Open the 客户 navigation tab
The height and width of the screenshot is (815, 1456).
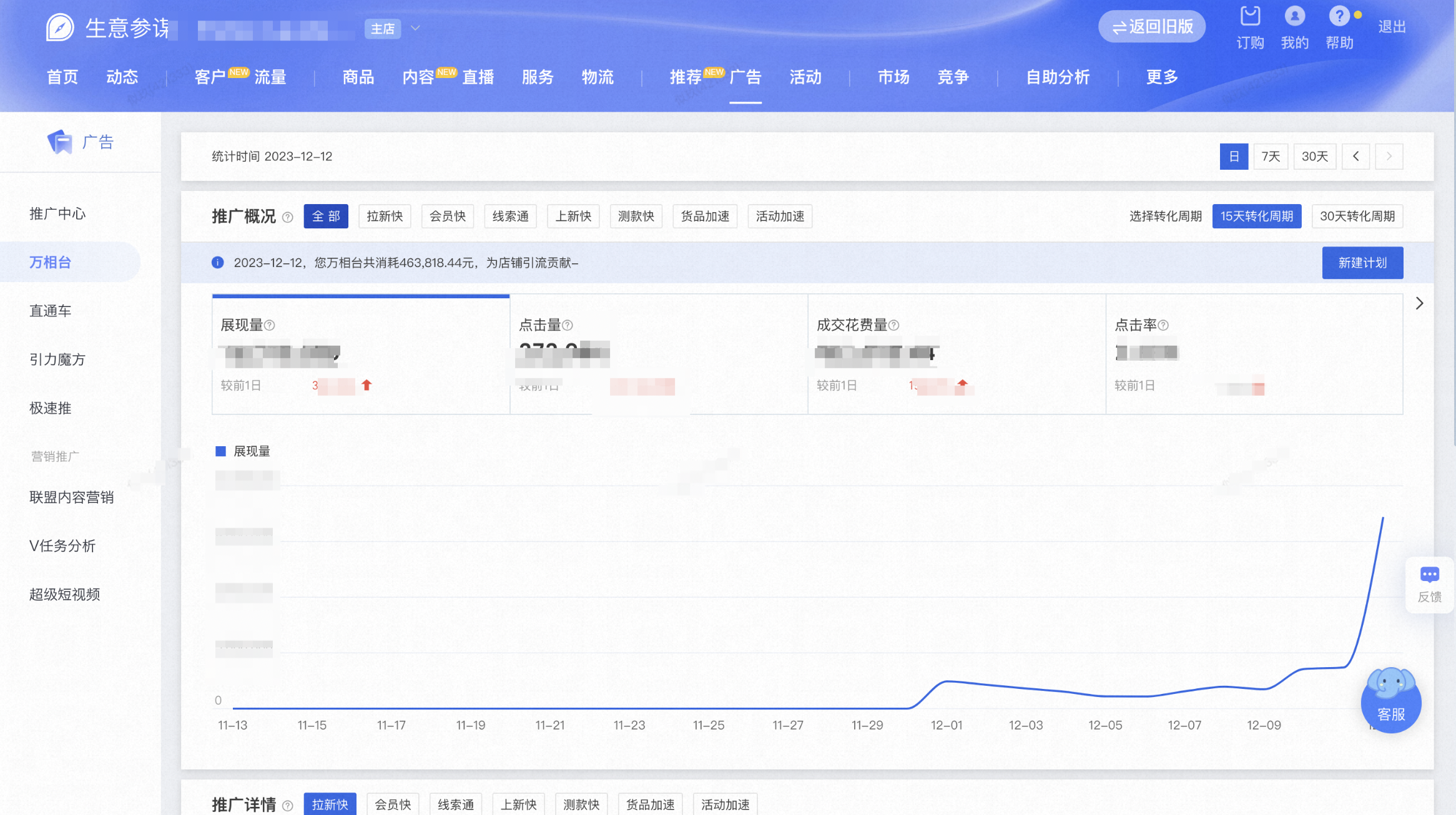210,77
